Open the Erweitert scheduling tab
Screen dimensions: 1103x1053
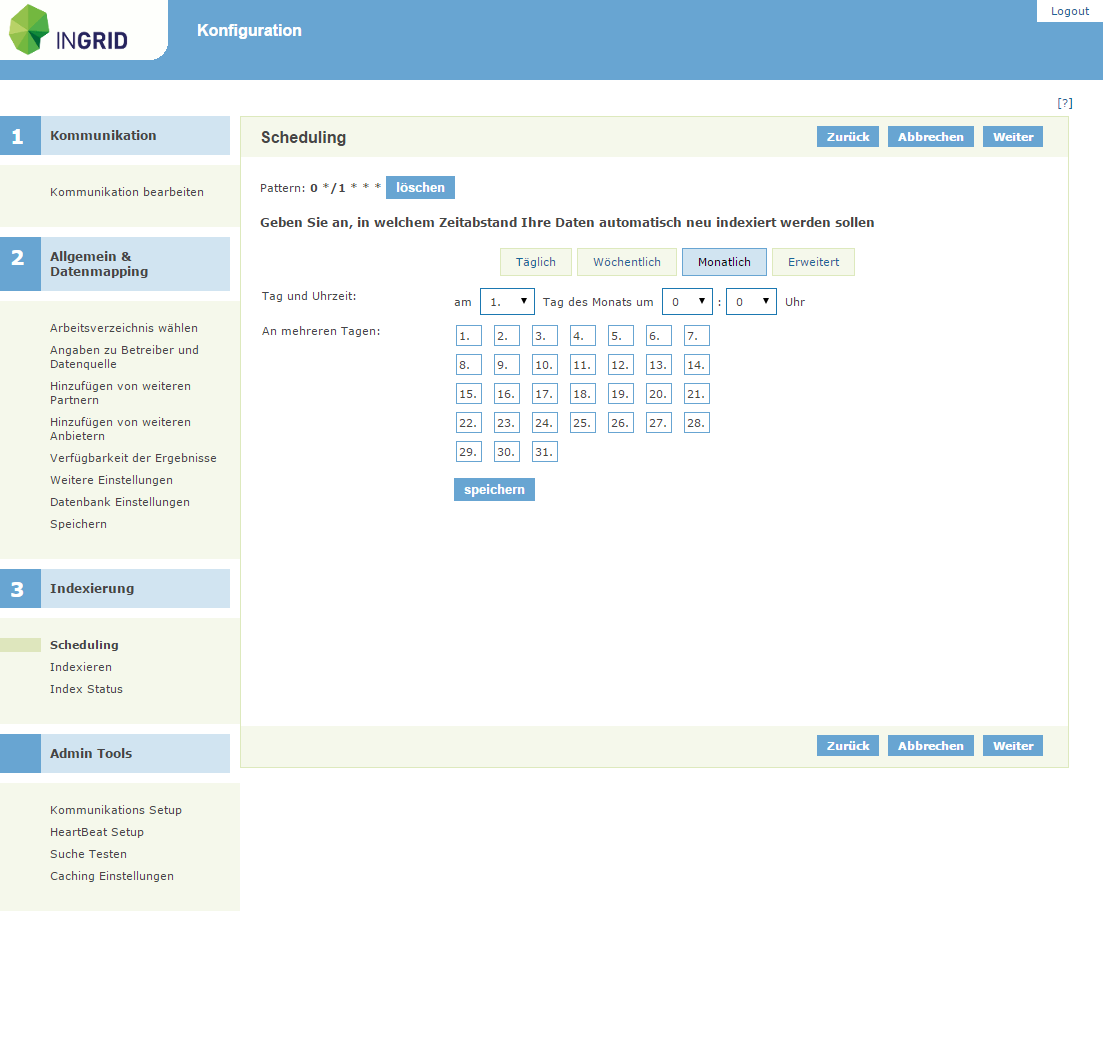813,261
